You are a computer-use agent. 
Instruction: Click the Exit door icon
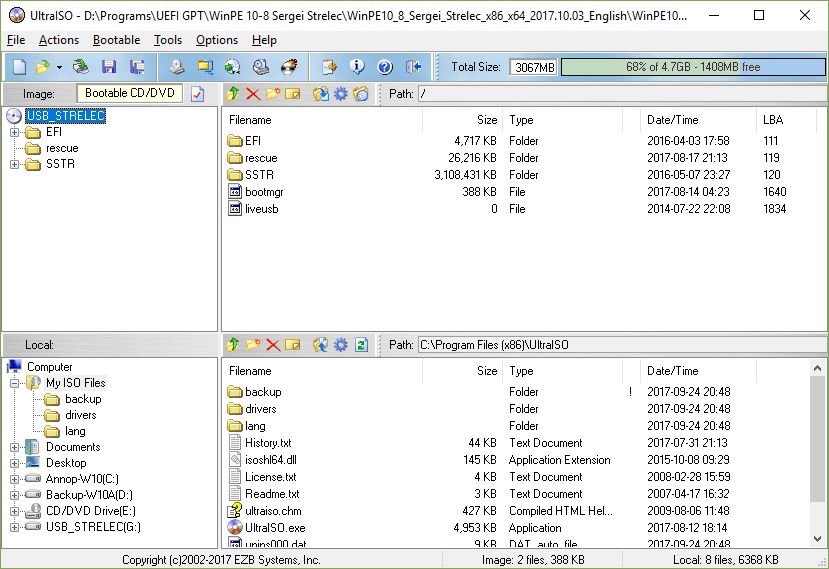413,67
